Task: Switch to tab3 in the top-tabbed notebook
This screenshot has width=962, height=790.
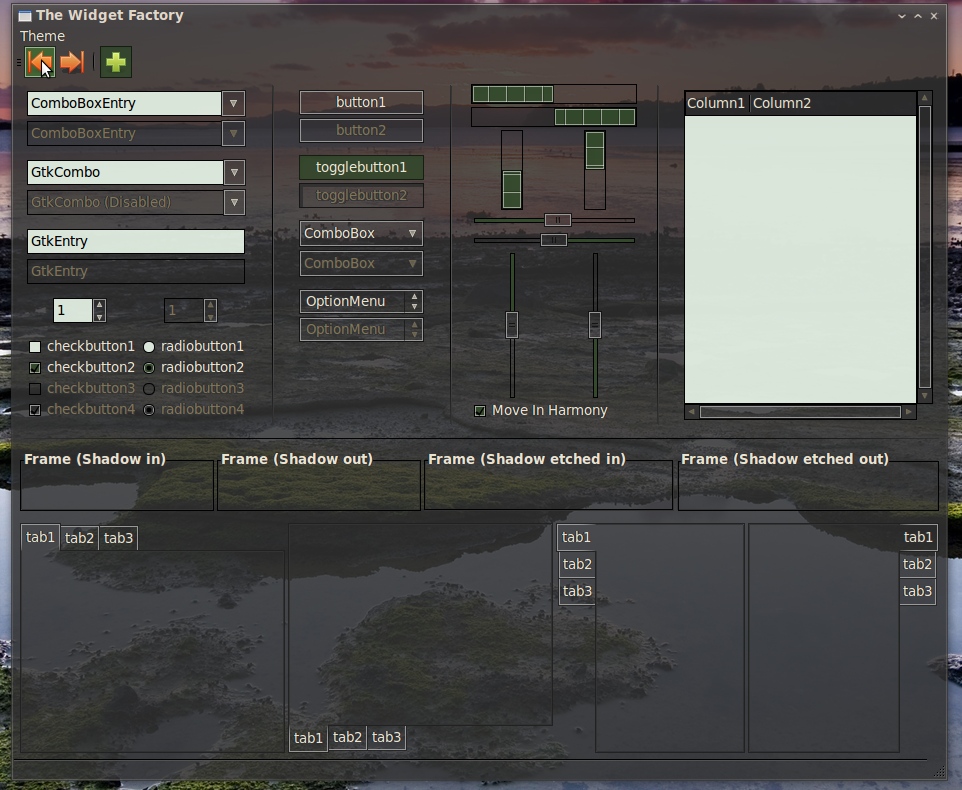Action: (x=118, y=538)
